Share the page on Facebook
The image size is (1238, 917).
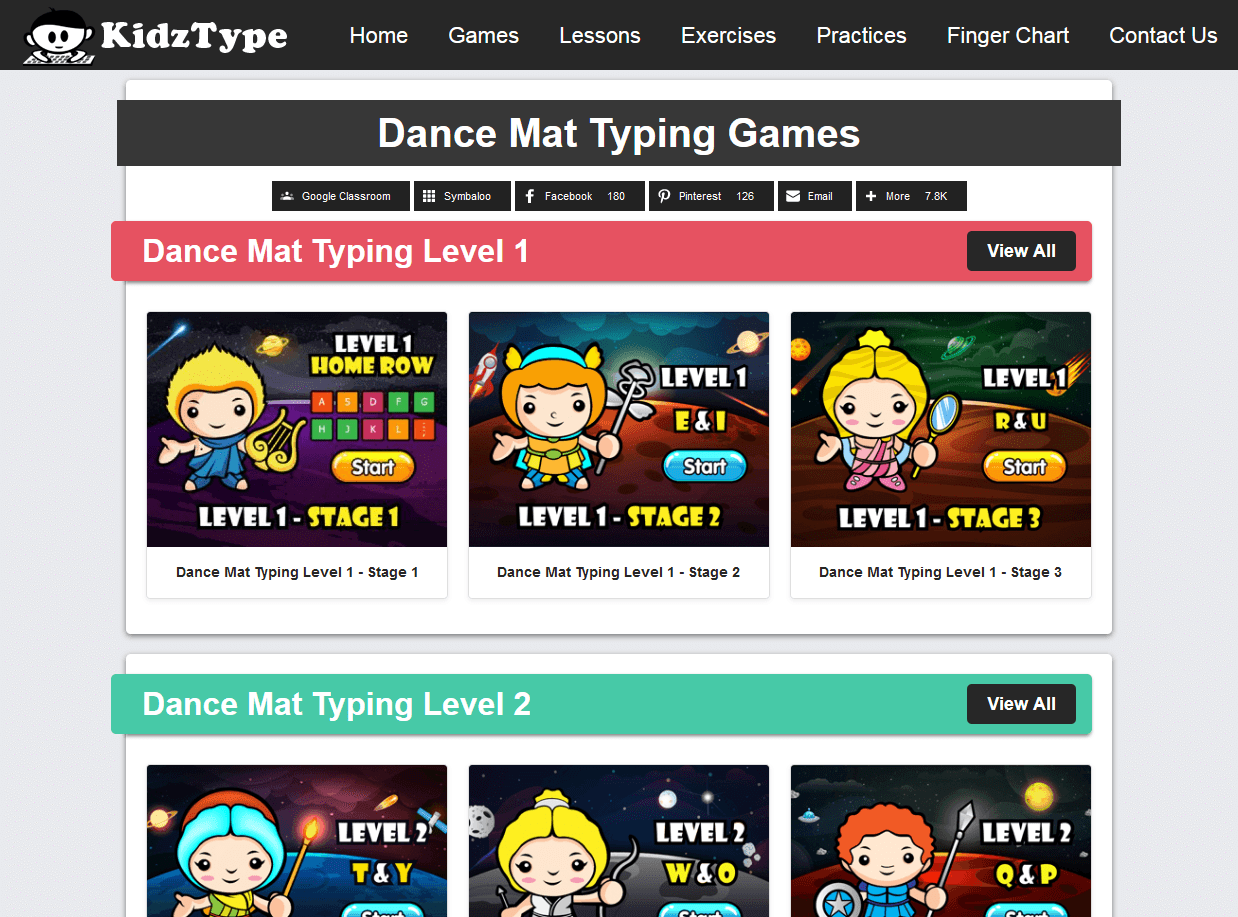(x=580, y=196)
